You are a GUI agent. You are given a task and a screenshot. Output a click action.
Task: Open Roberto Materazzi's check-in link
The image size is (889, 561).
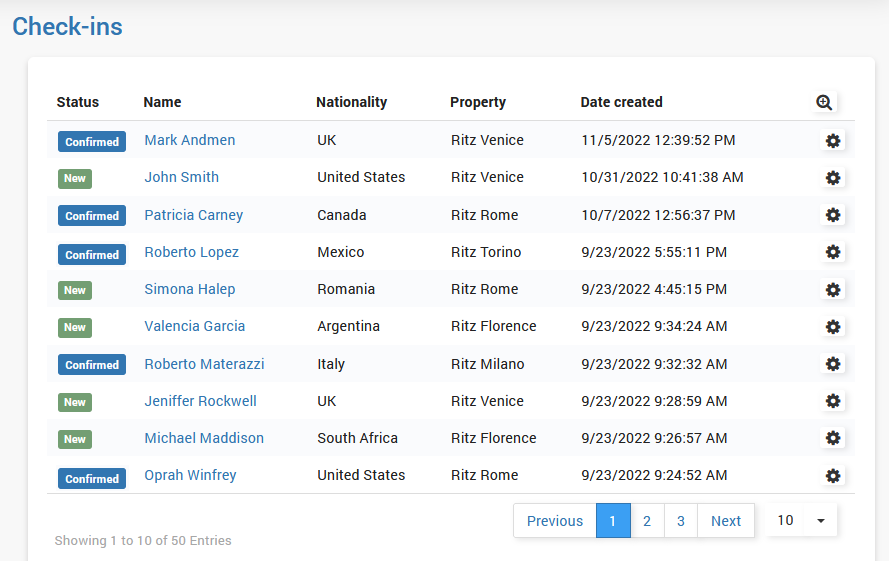(204, 364)
